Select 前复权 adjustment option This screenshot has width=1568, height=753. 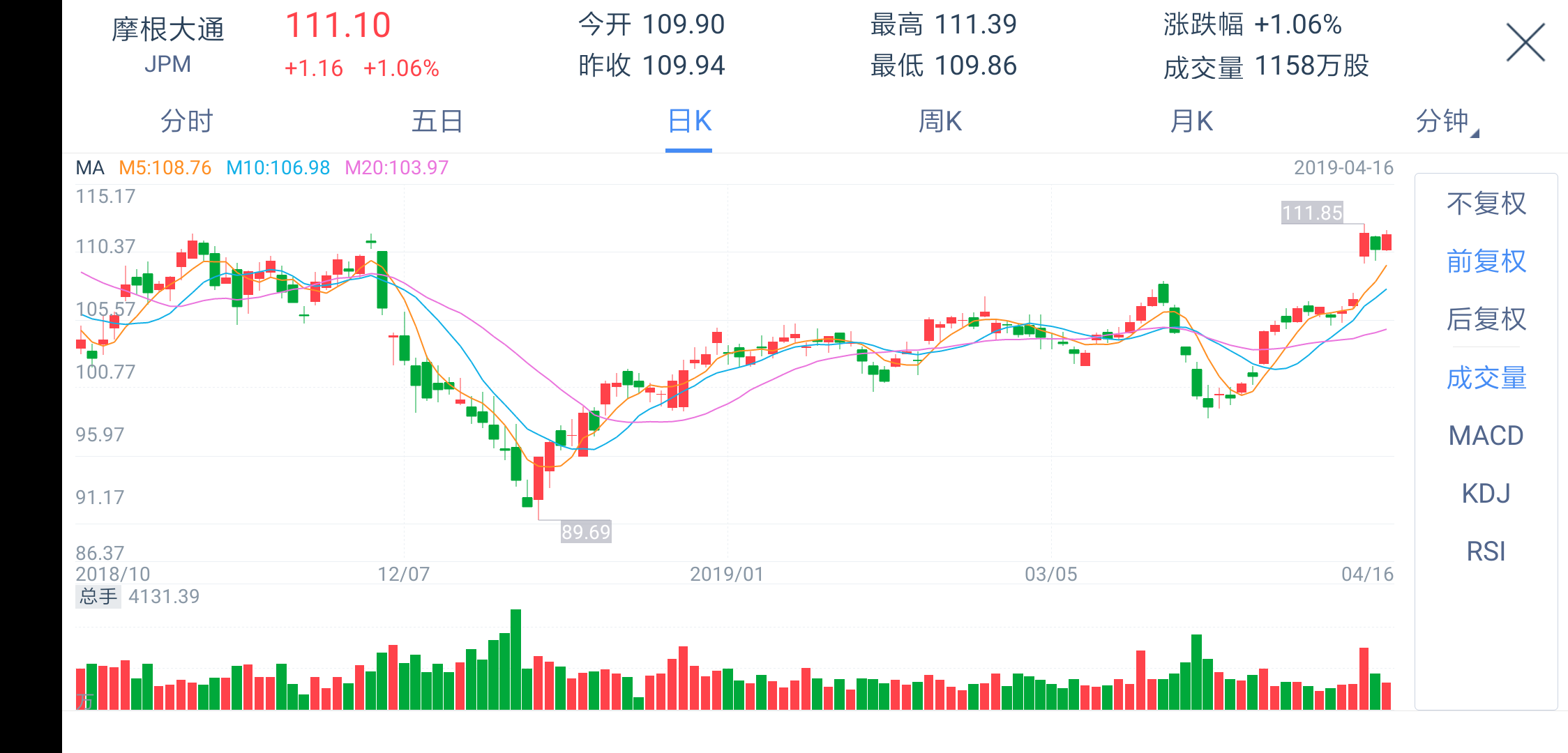click(1486, 261)
